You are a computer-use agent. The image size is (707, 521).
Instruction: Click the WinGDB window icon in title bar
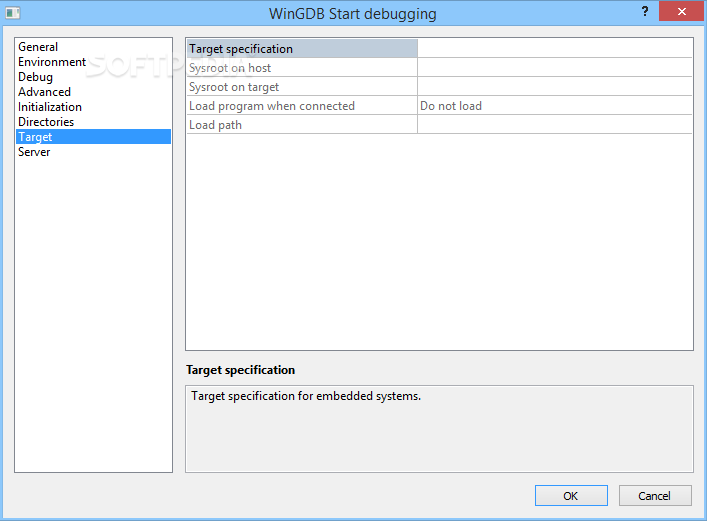point(13,13)
